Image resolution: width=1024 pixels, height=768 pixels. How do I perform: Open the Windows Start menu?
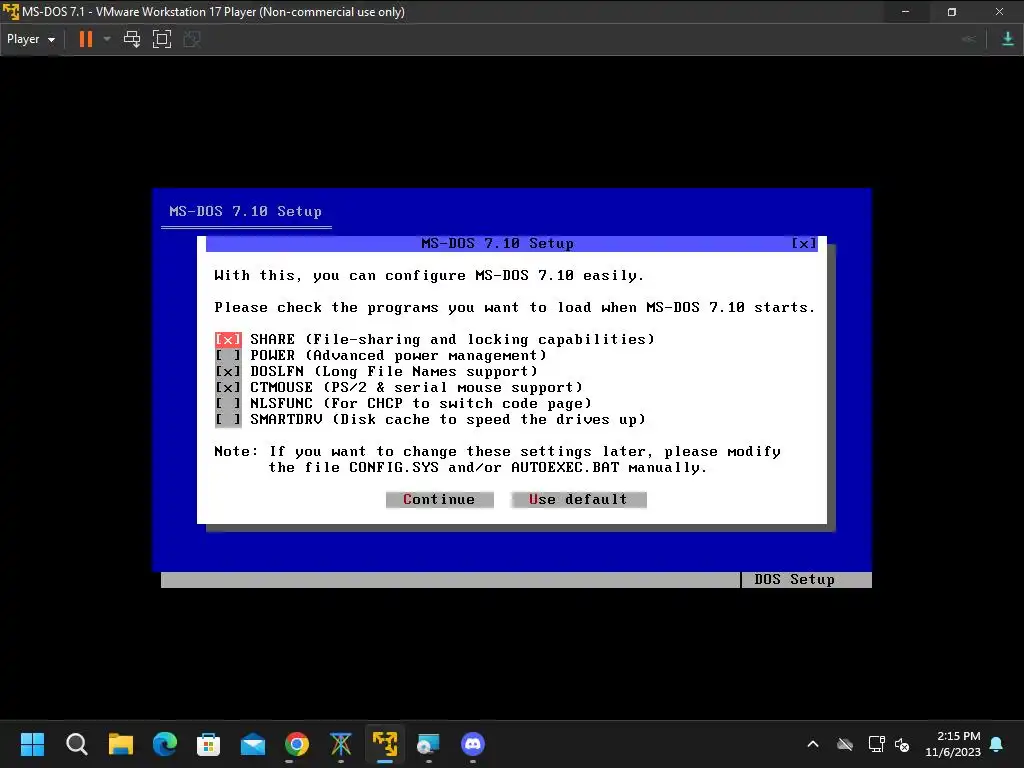[x=32, y=744]
